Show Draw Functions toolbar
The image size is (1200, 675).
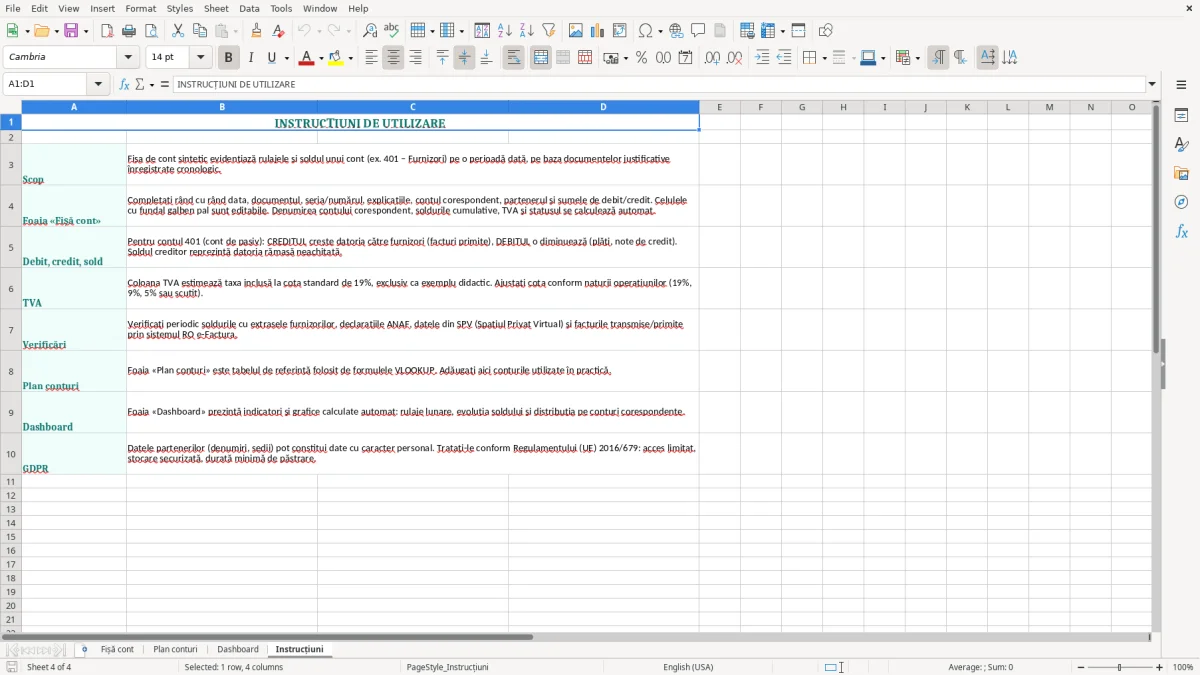pyautogui.click(x=826, y=31)
